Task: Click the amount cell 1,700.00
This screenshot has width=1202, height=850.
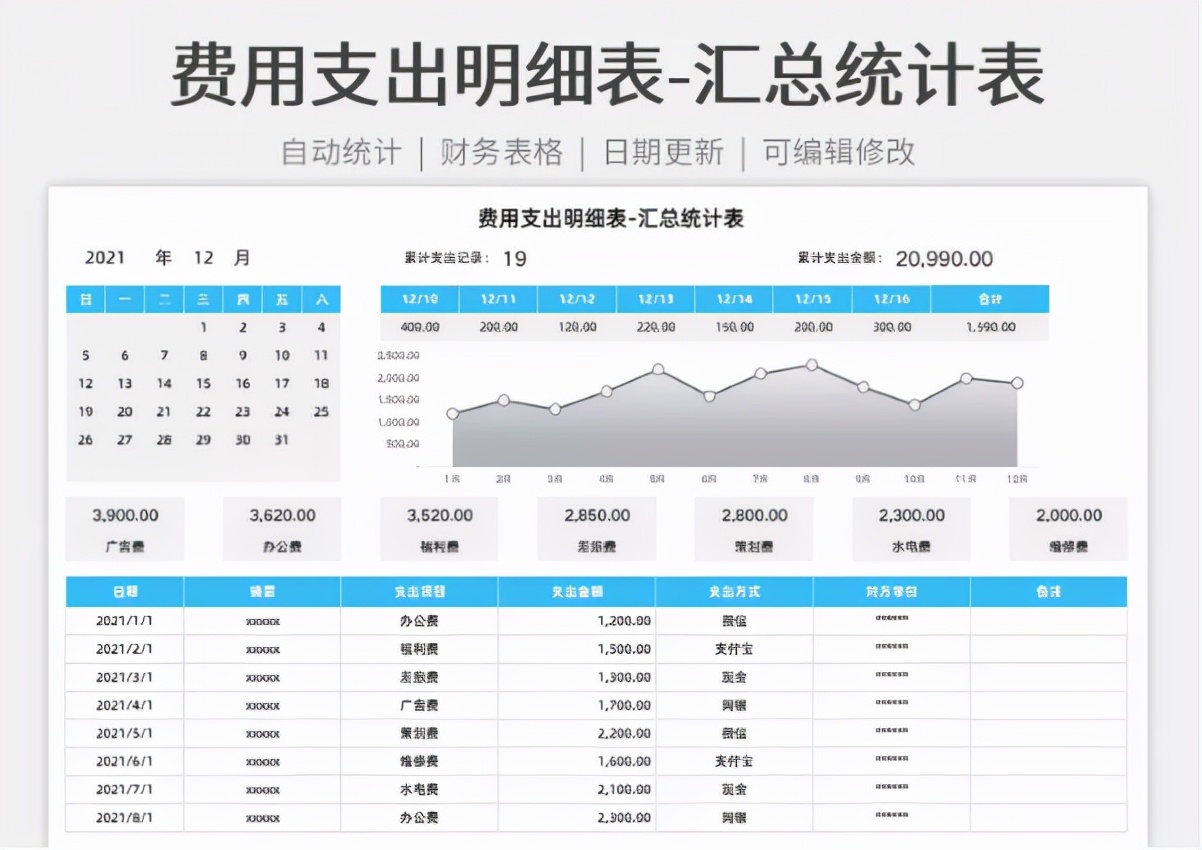Action: tap(577, 705)
